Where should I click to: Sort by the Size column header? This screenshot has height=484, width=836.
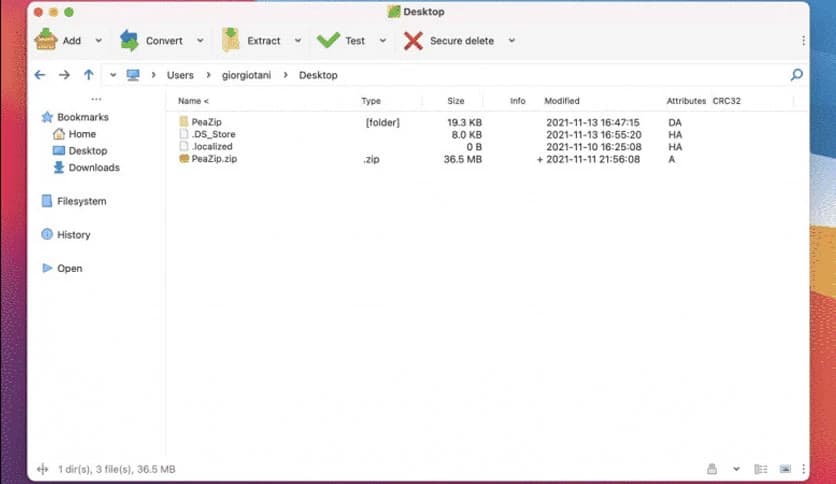point(455,101)
